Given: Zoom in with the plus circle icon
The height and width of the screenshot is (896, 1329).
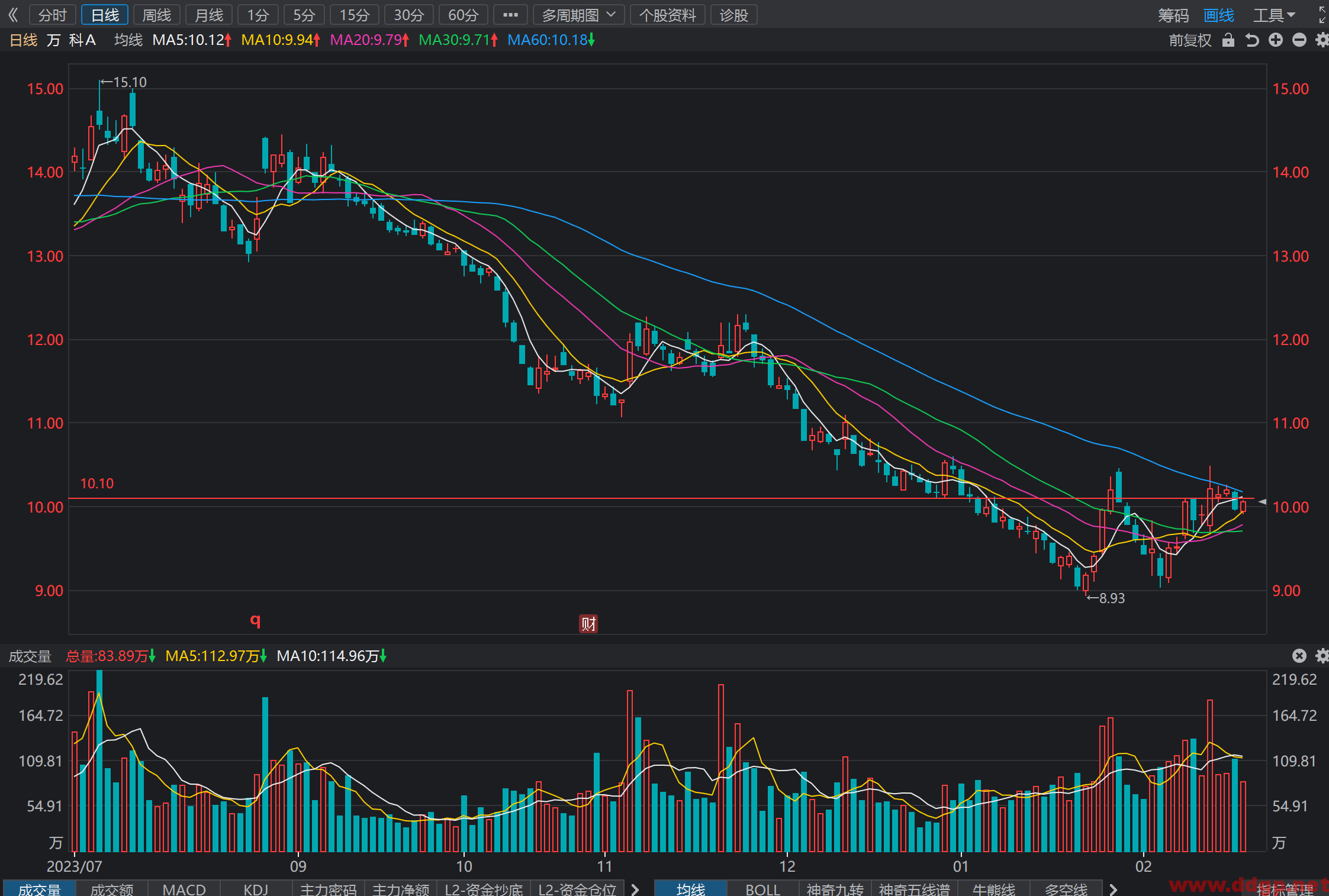Looking at the screenshot, I should coord(1276,40).
